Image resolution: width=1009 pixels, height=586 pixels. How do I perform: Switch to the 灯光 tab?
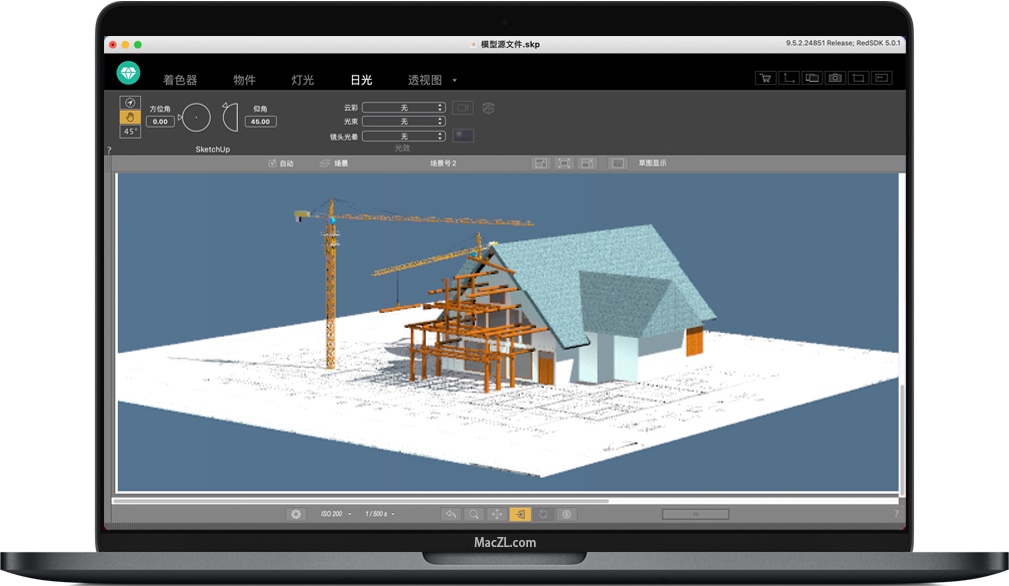click(302, 80)
